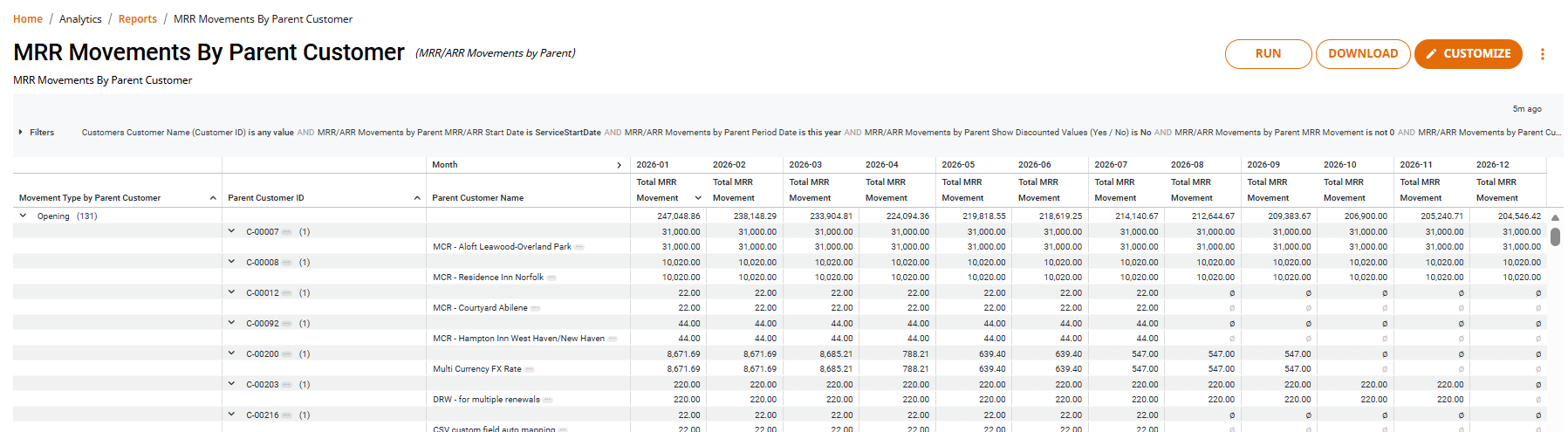Viewport: 1568px width, 432px height.
Task: Toggle sort arrow on Parent Customer ID column
Action: click(x=417, y=198)
